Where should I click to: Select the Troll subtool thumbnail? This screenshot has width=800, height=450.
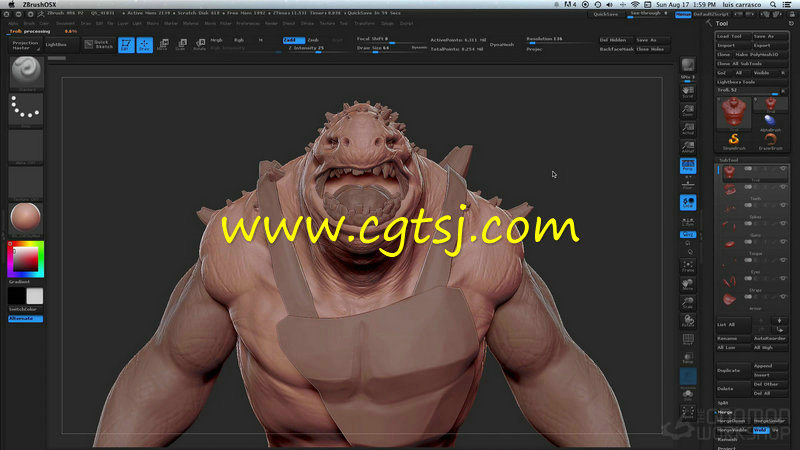(x=730, y=172)
